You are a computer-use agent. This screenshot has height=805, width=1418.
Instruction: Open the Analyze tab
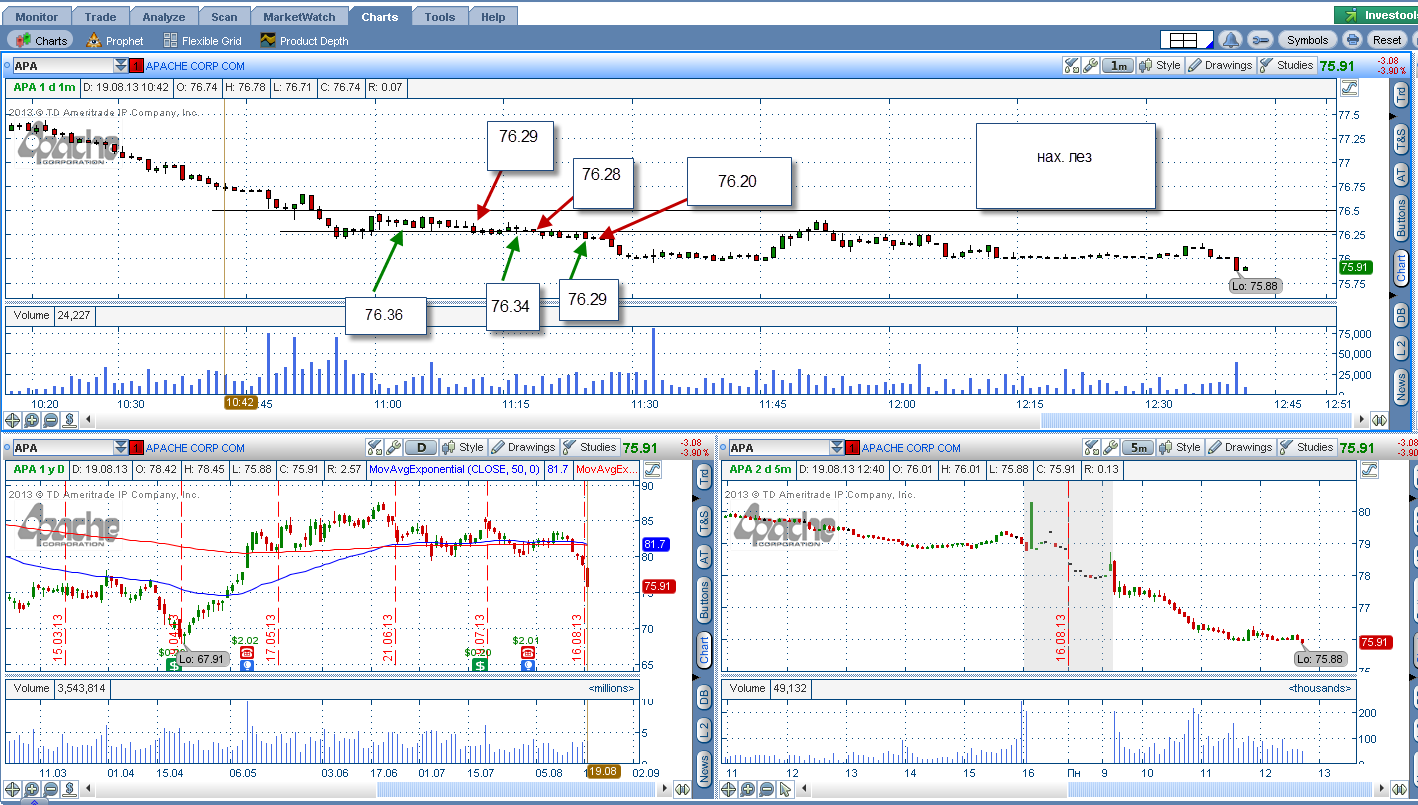(163, 17)
